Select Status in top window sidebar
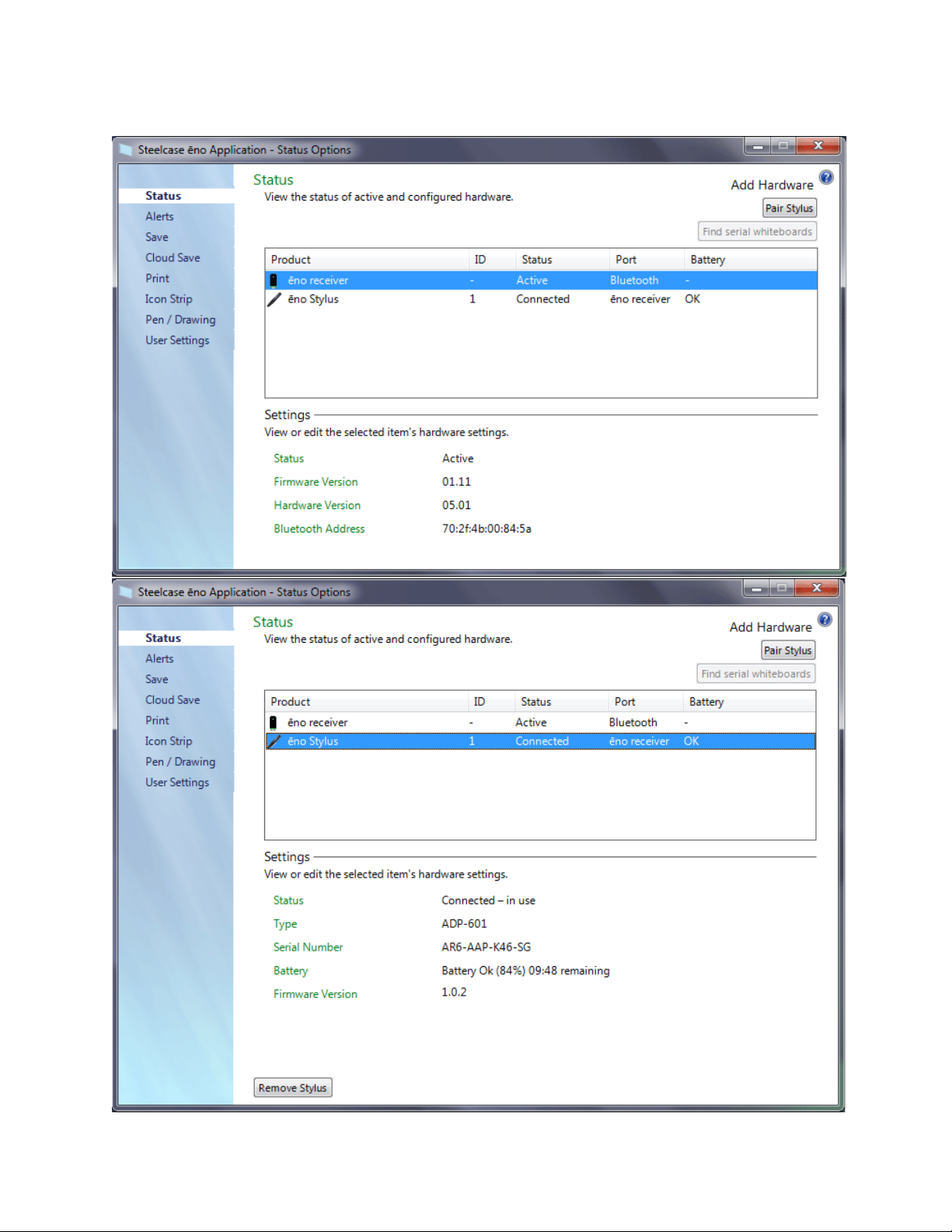 pyautogui.click(x=176, y=196)
